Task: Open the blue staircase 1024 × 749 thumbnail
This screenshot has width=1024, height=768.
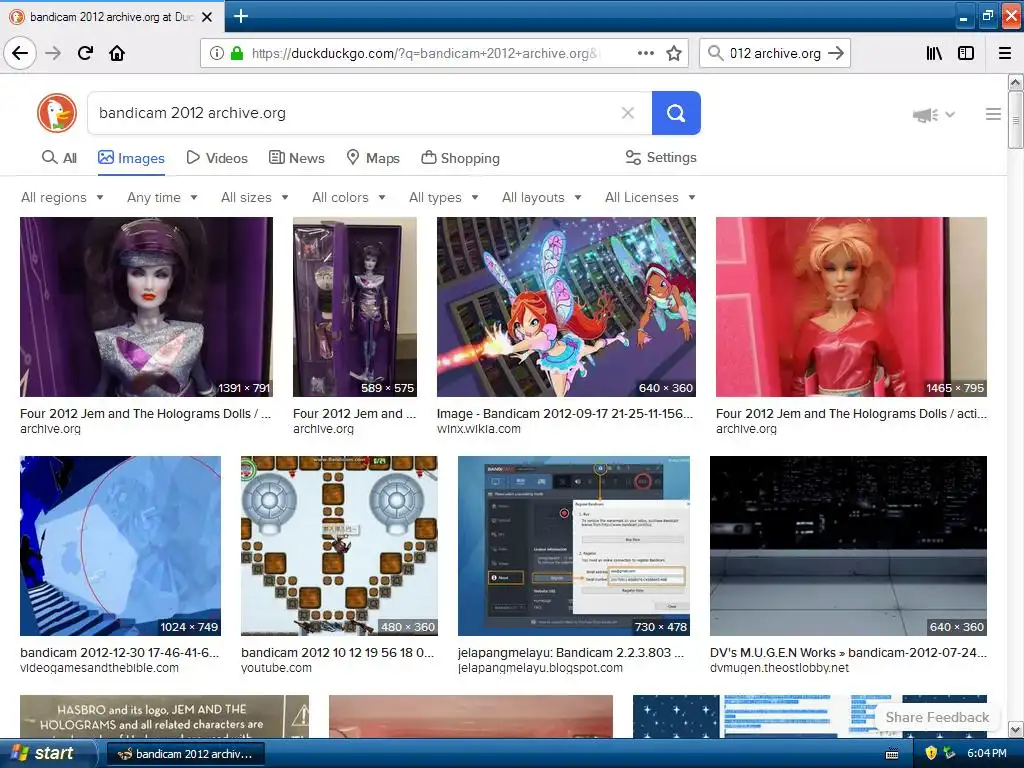Action: tap(120, 546)
